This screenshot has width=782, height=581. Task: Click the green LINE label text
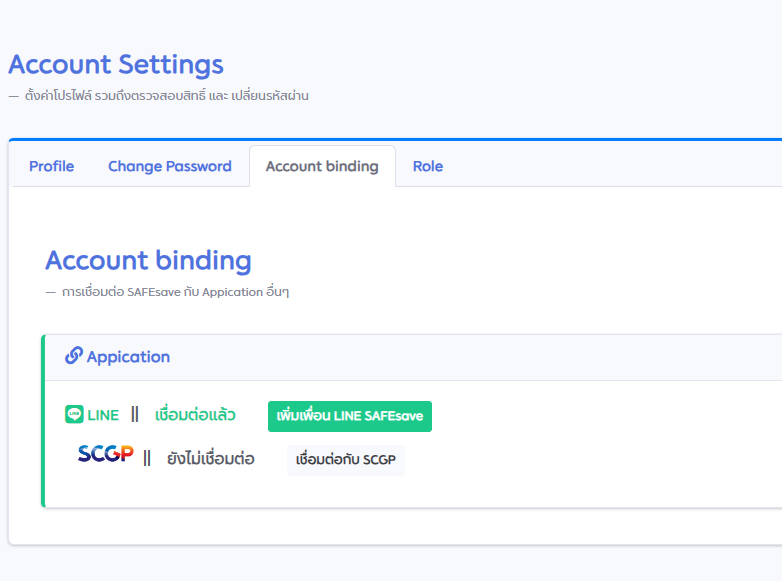[103, 415]
